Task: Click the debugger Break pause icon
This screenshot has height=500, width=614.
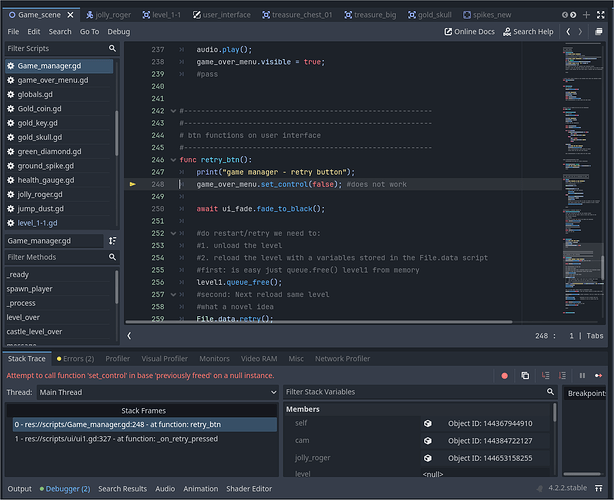Action: click(x=582, y=376)
